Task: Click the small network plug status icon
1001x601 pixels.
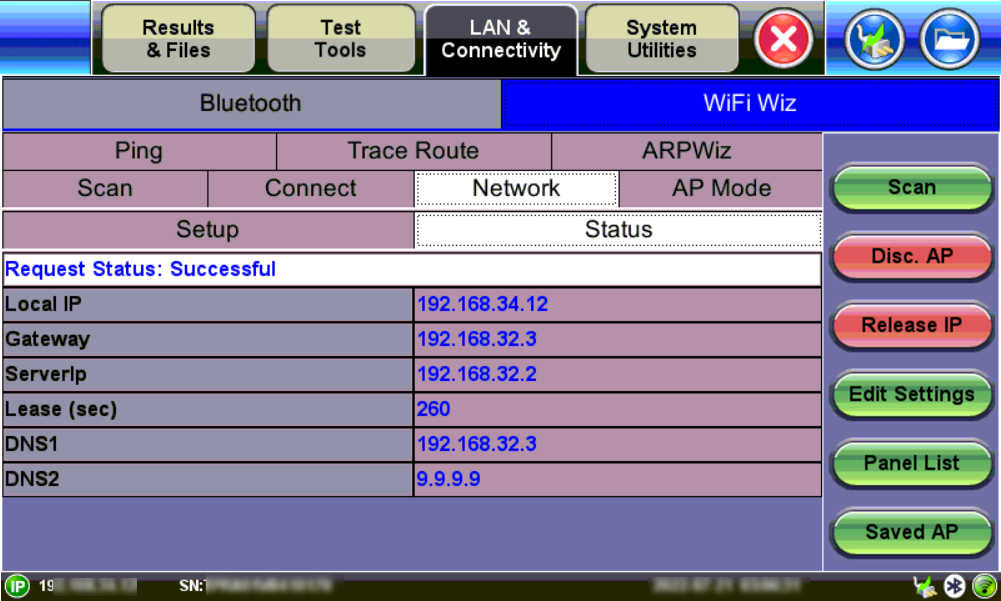Action: click(924, 586)
